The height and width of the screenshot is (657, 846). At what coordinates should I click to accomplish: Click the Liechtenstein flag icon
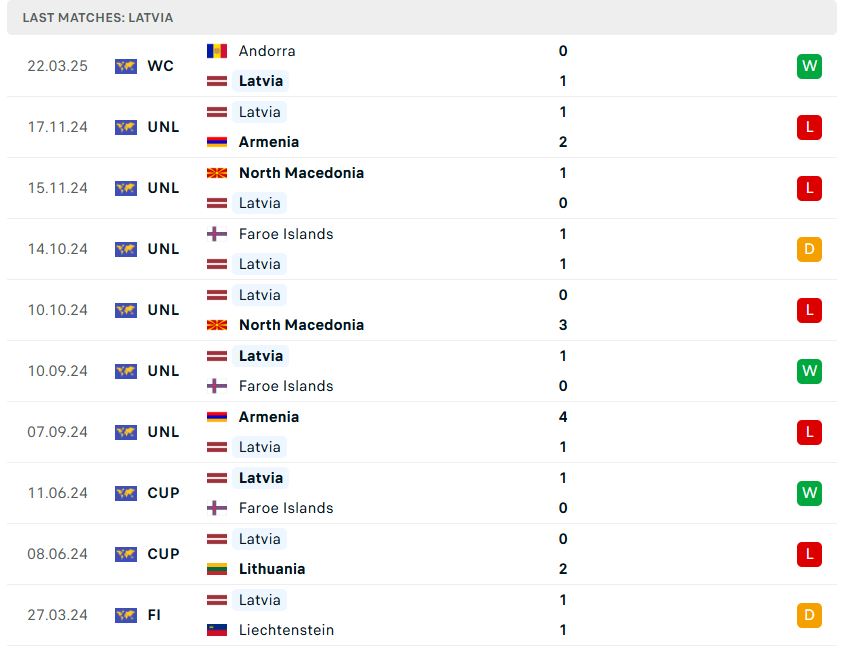(217, 630)
